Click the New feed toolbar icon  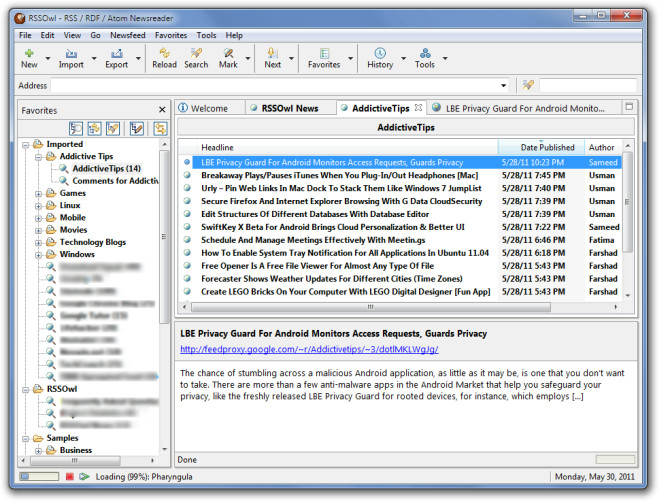[x=29, y=53]
